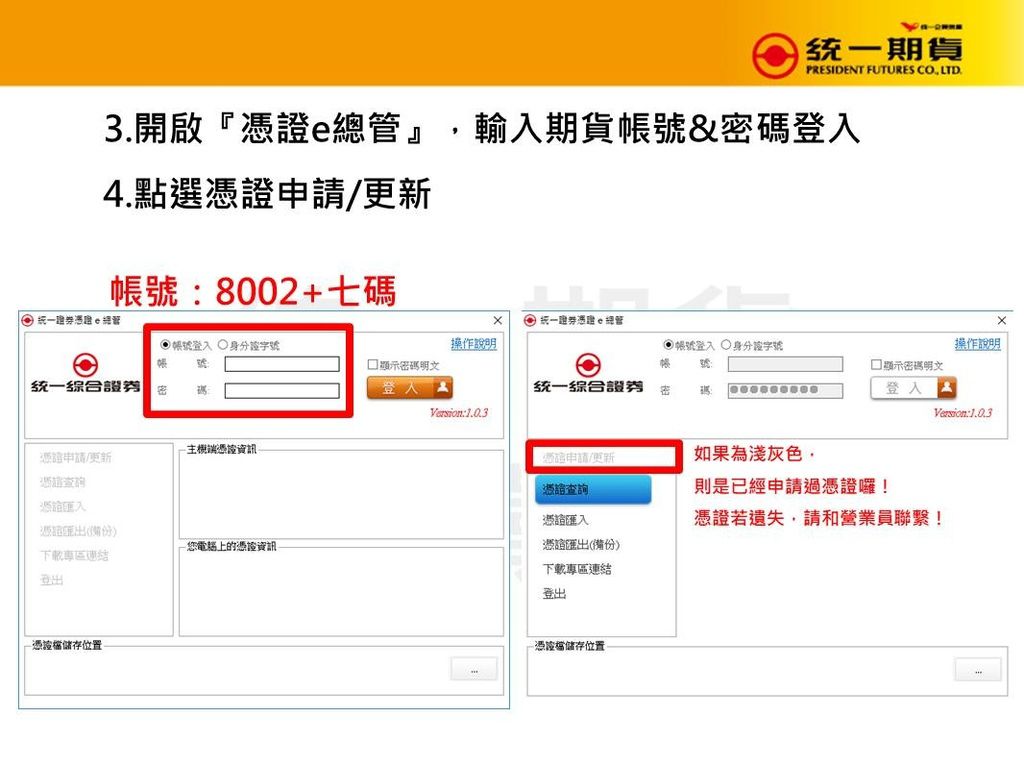Focus the empty 密碼 password field

tap(282, 391)
